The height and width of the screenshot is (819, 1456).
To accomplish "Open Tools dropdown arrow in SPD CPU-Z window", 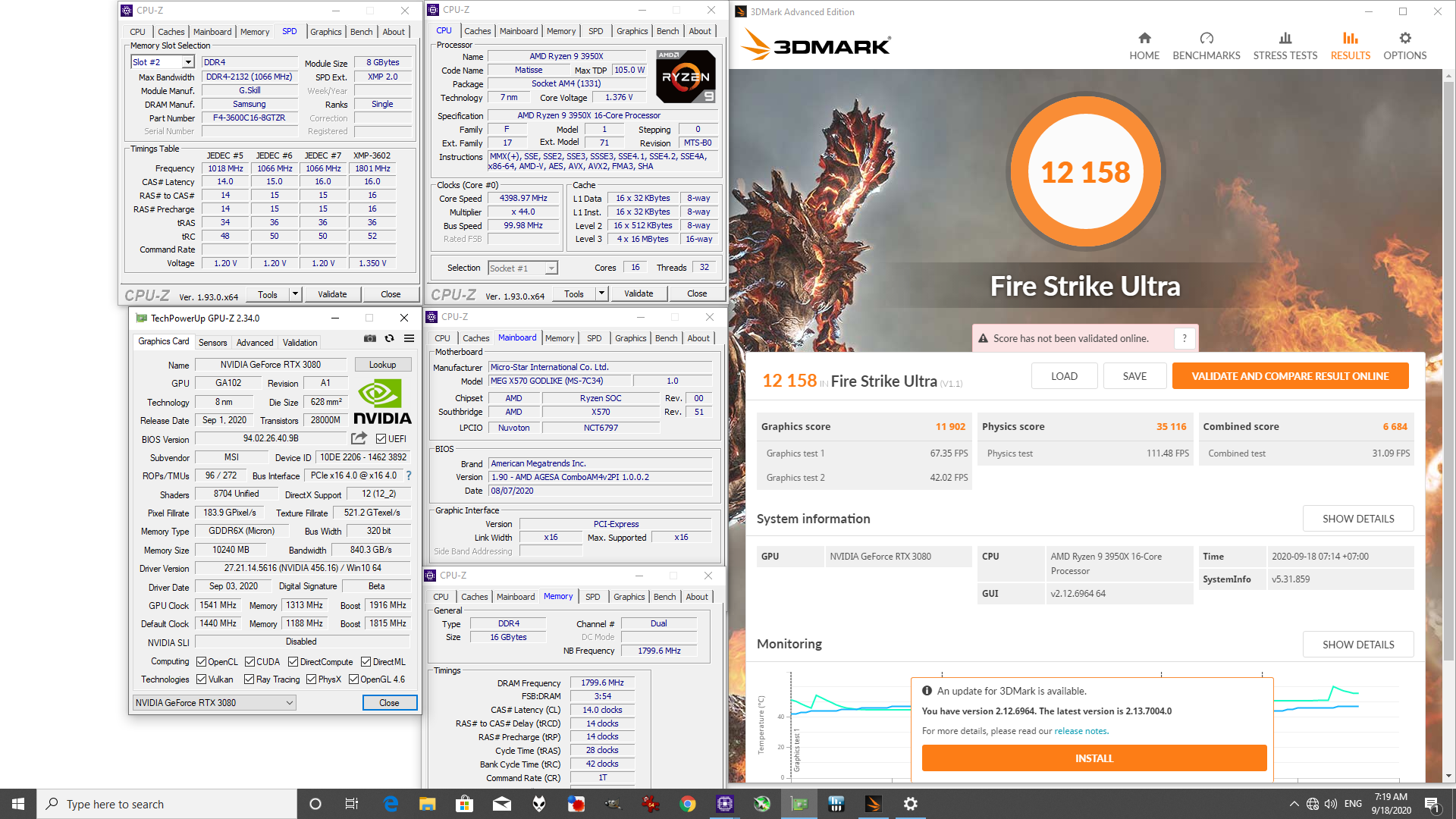I will click(x=295, y=294).
